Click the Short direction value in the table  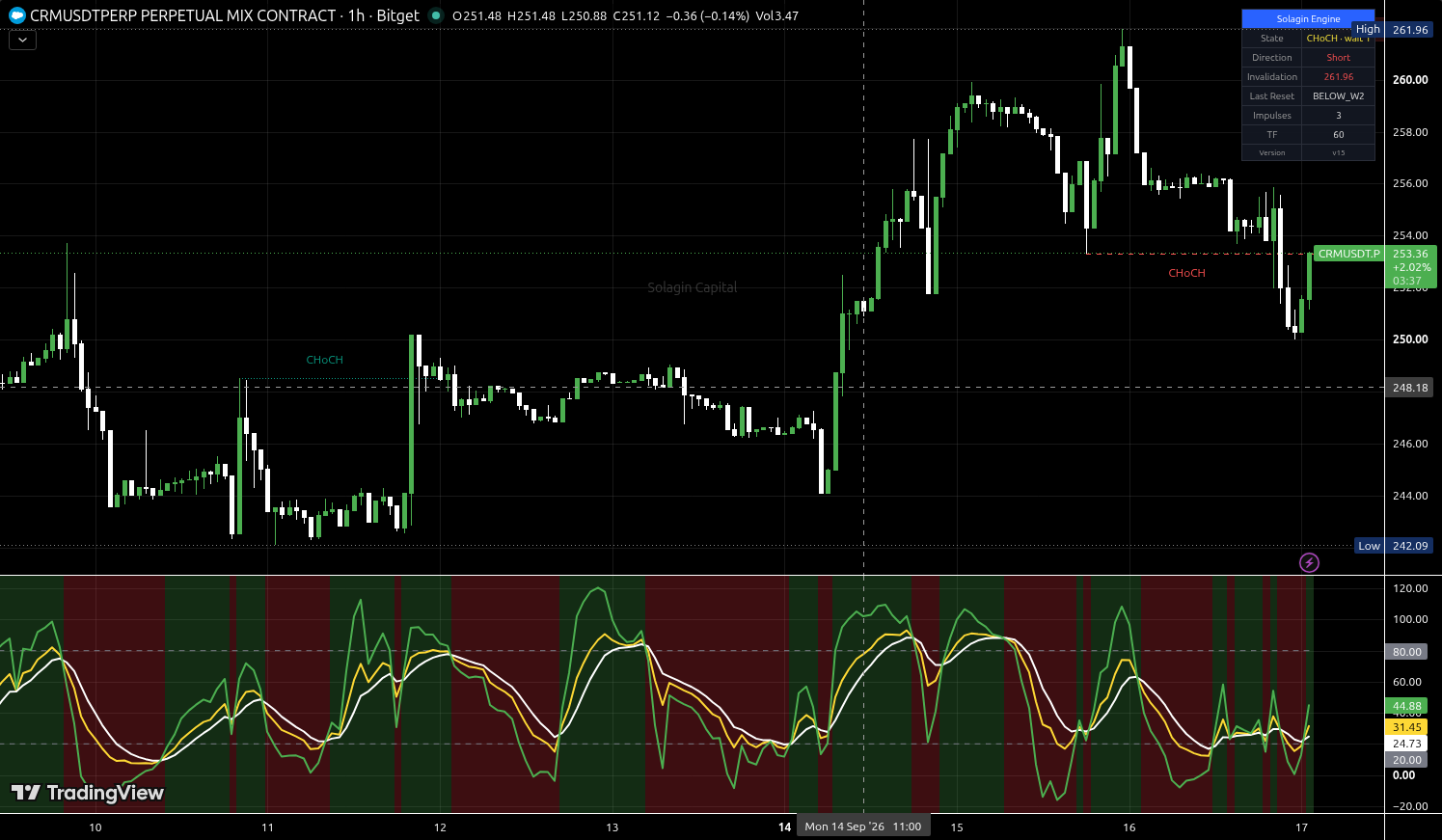pos(1339,58)
